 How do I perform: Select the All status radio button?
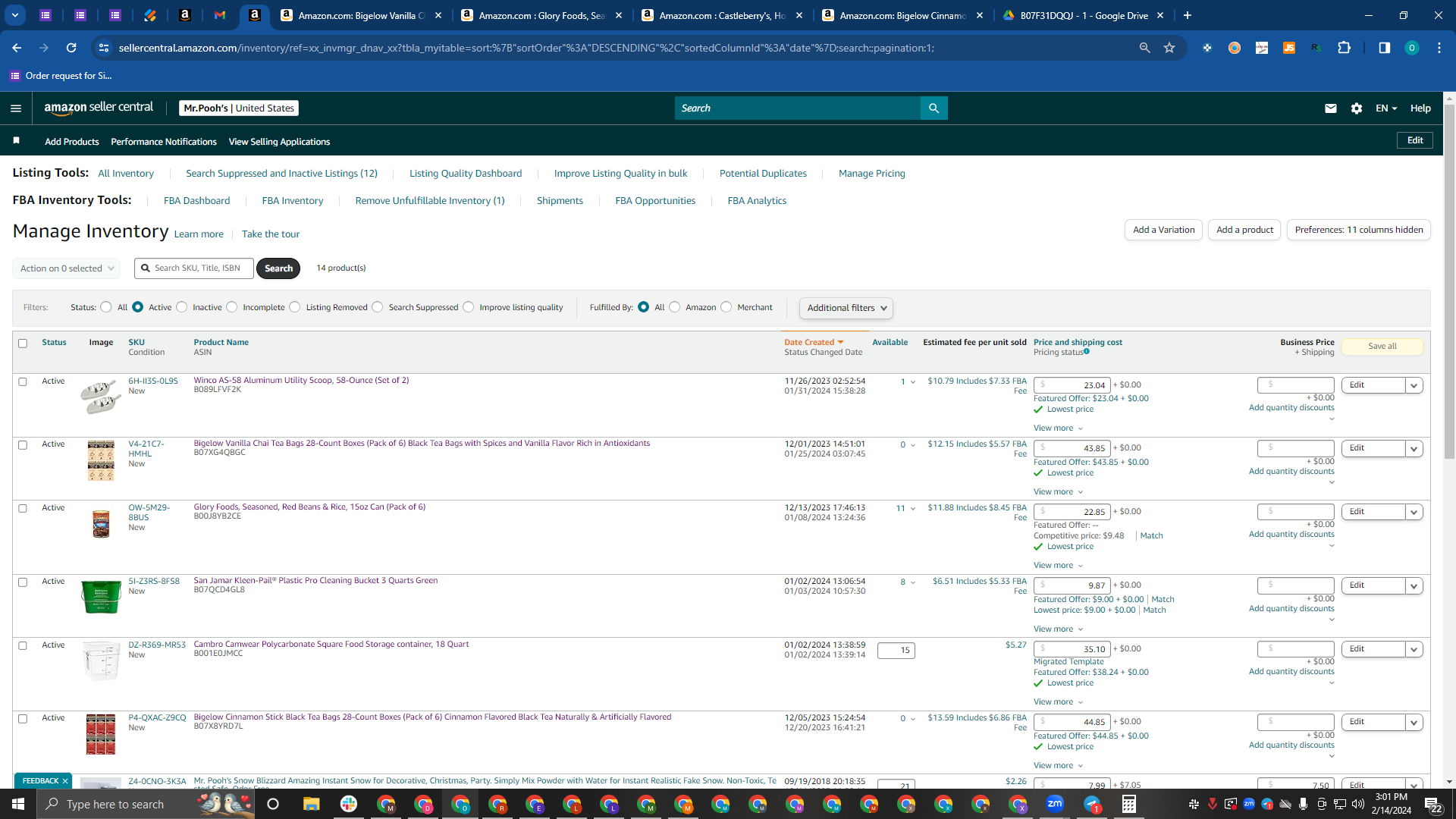tap(106, 307)
